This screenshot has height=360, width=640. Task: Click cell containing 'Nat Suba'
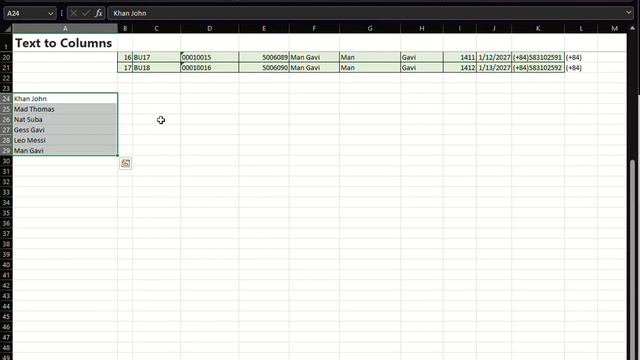click(x=65, y=119)
